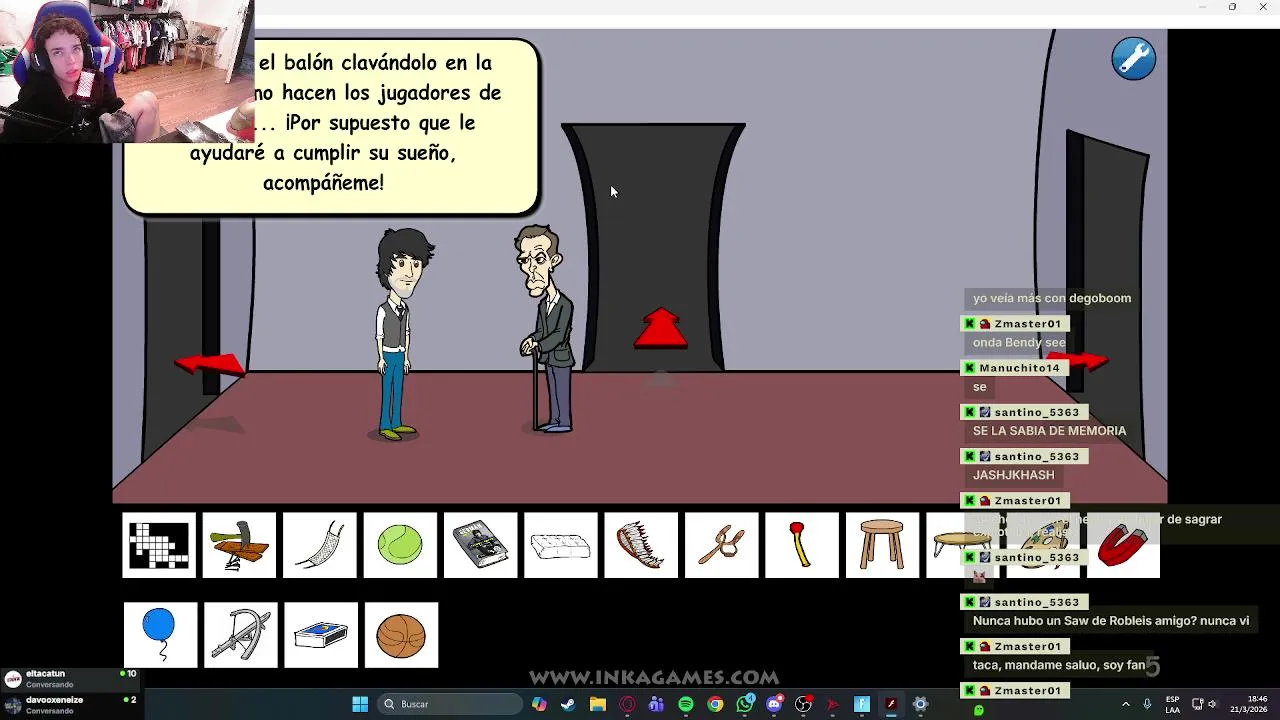Select the red horseshoe magnet item
1280x720 pixels.
[1123, 545]
